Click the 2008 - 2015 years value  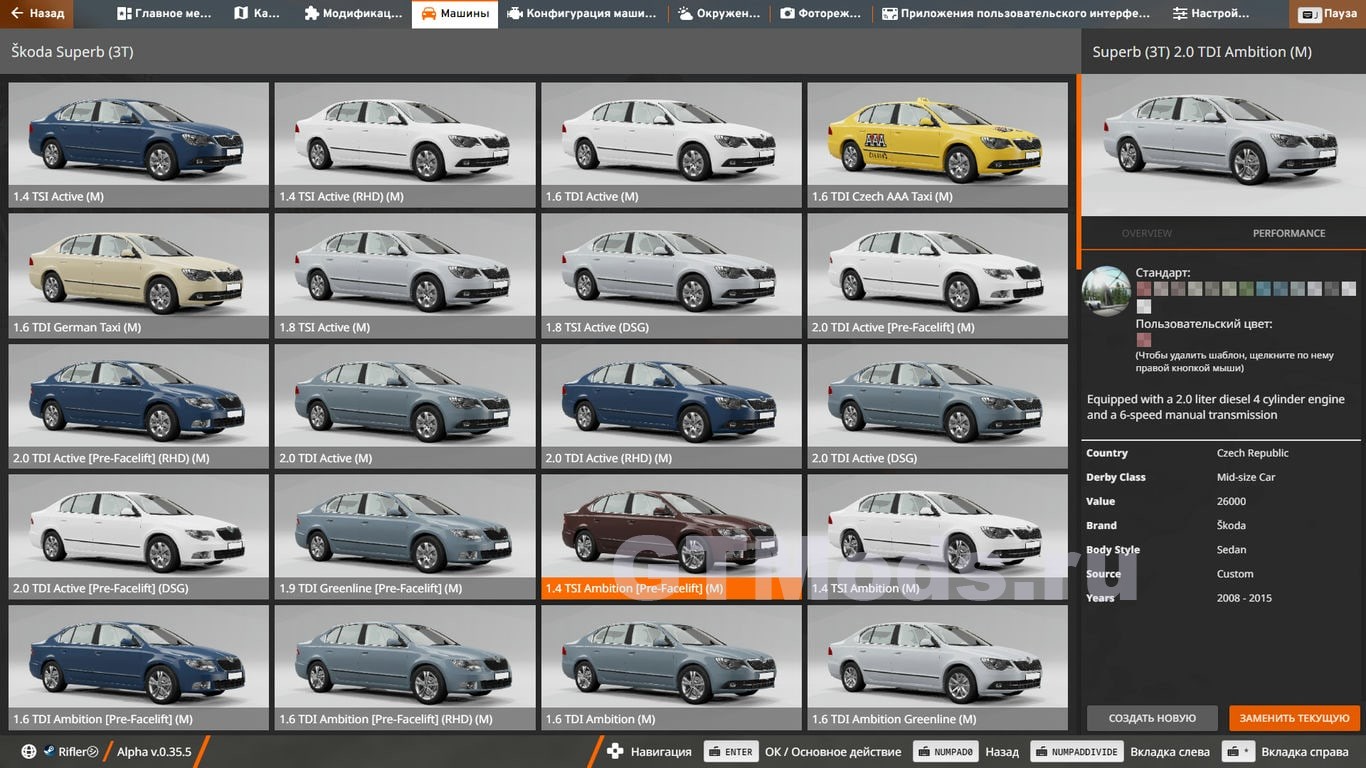click(1244, 598)
